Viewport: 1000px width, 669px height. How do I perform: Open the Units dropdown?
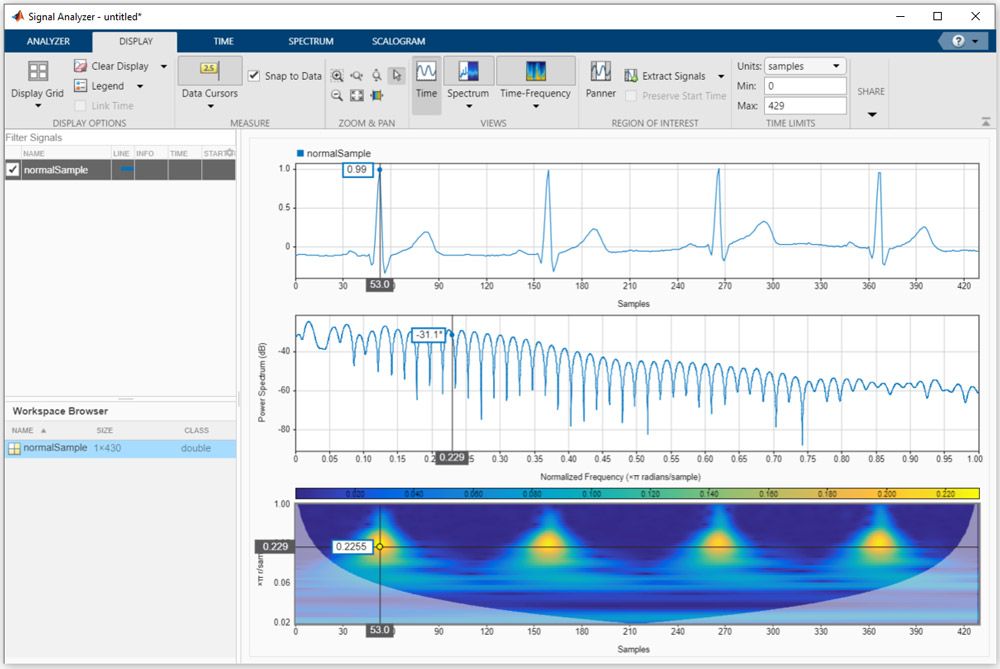pyautogui.click(x=805, y=65)
